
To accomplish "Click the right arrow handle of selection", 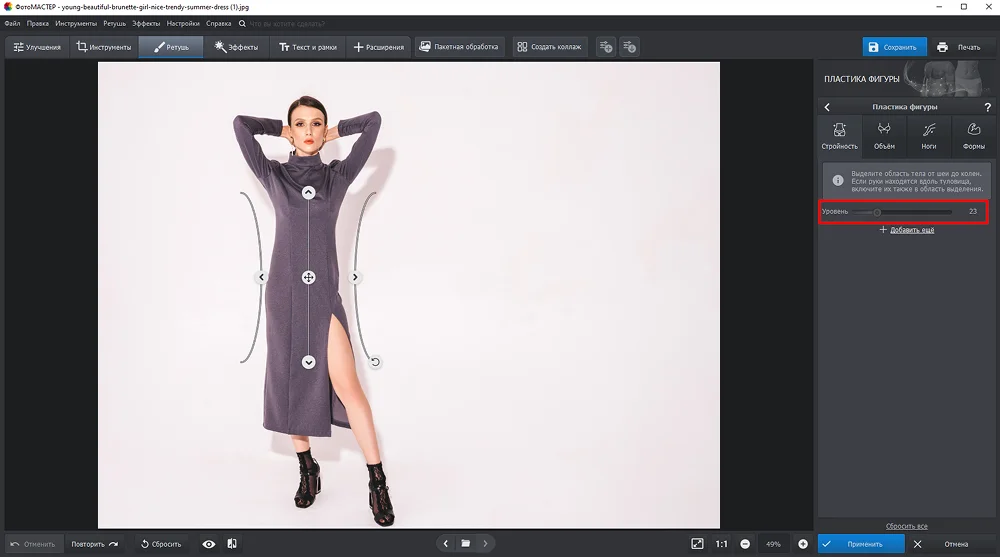I will click(x=355, y=277).
